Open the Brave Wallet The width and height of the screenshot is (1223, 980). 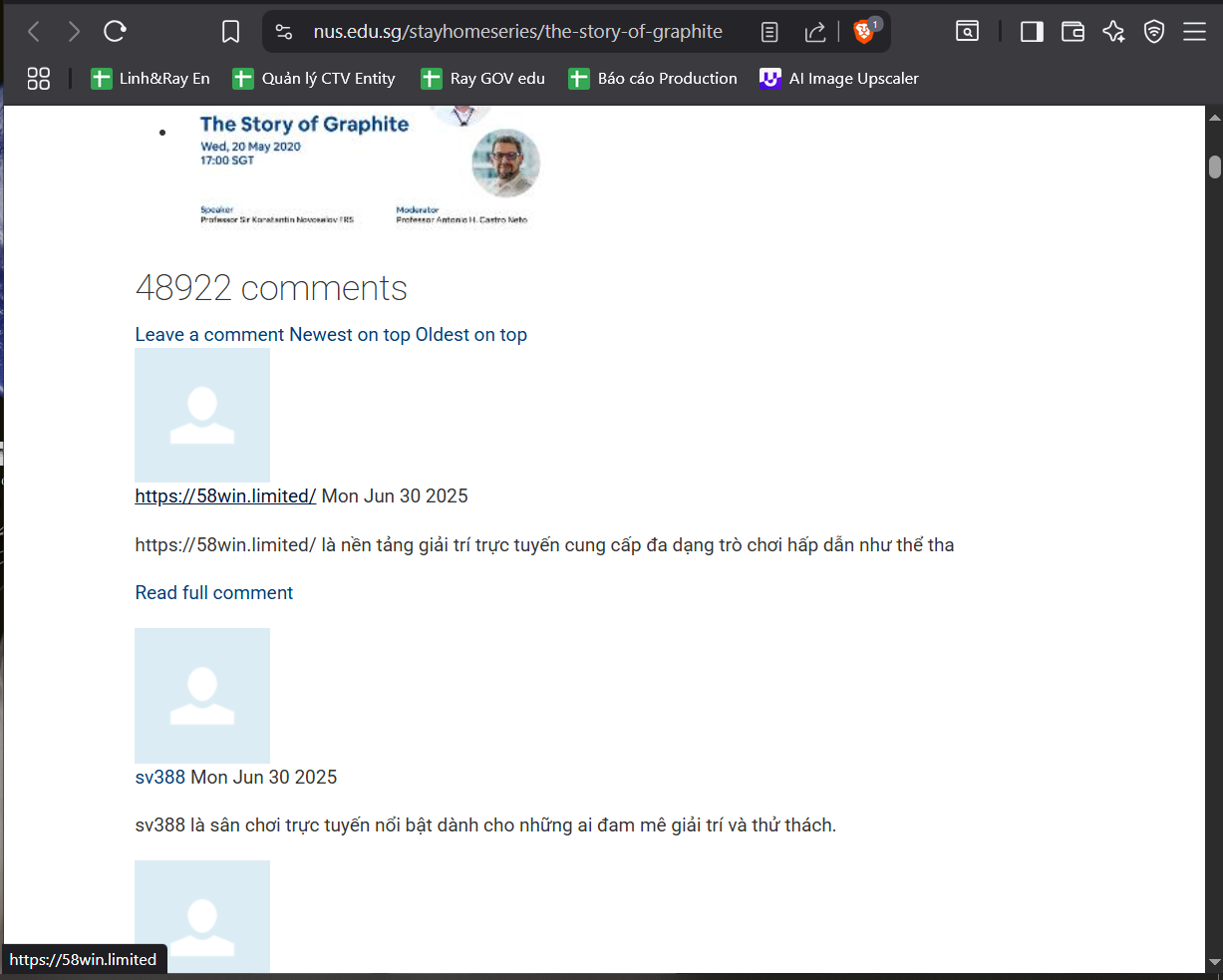(1072, 32)
